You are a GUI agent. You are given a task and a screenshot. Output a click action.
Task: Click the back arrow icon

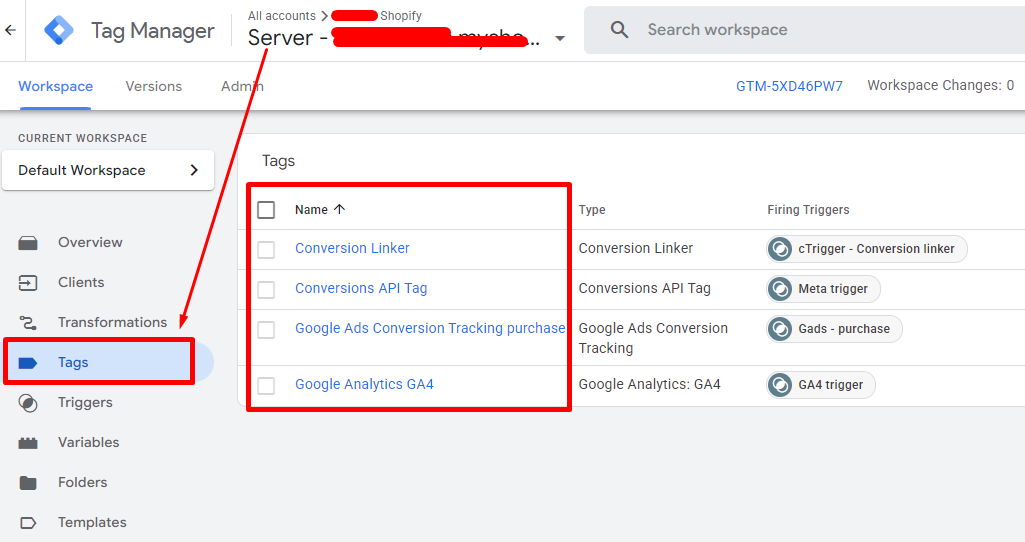(x=10, y=30)
